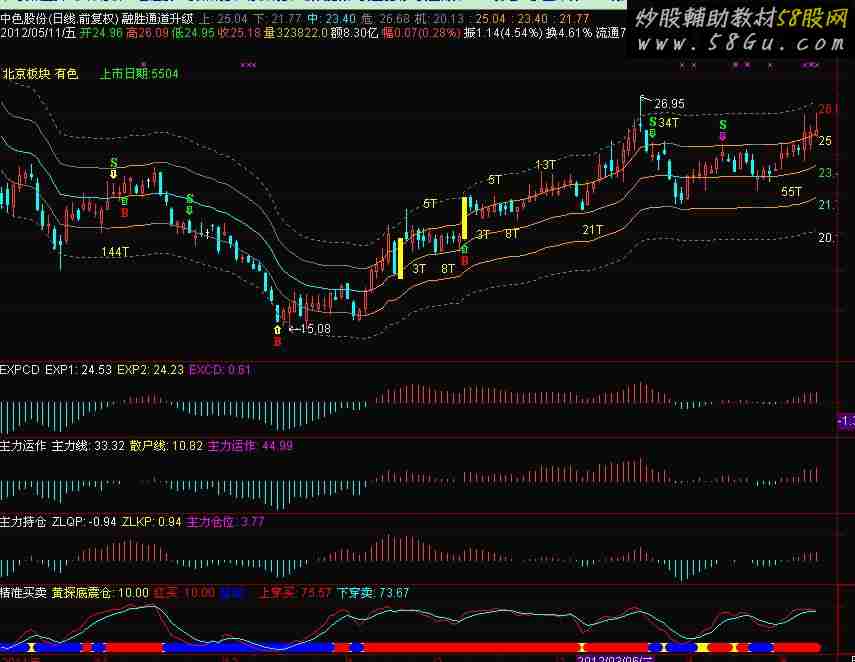The image size is (855, 662).
Task: Click the turnover rate 换4.61%
Action: pos(569,33)
